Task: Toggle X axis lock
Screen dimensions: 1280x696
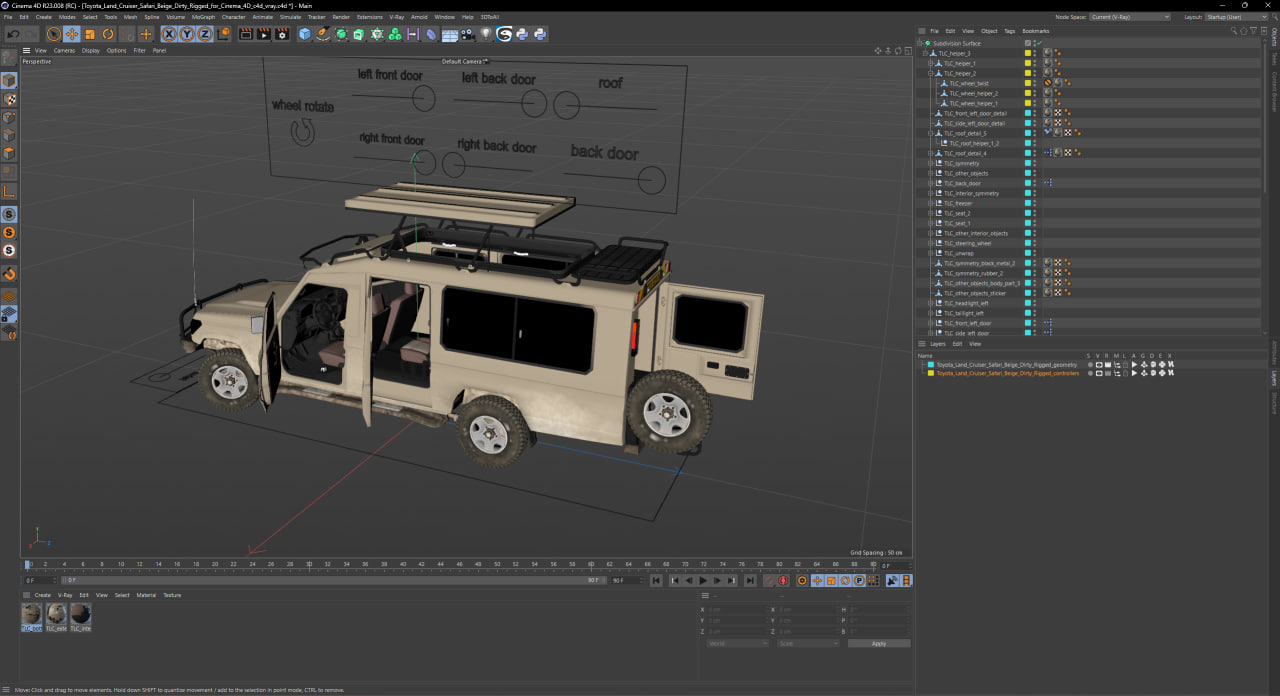Action: point(169,34)
